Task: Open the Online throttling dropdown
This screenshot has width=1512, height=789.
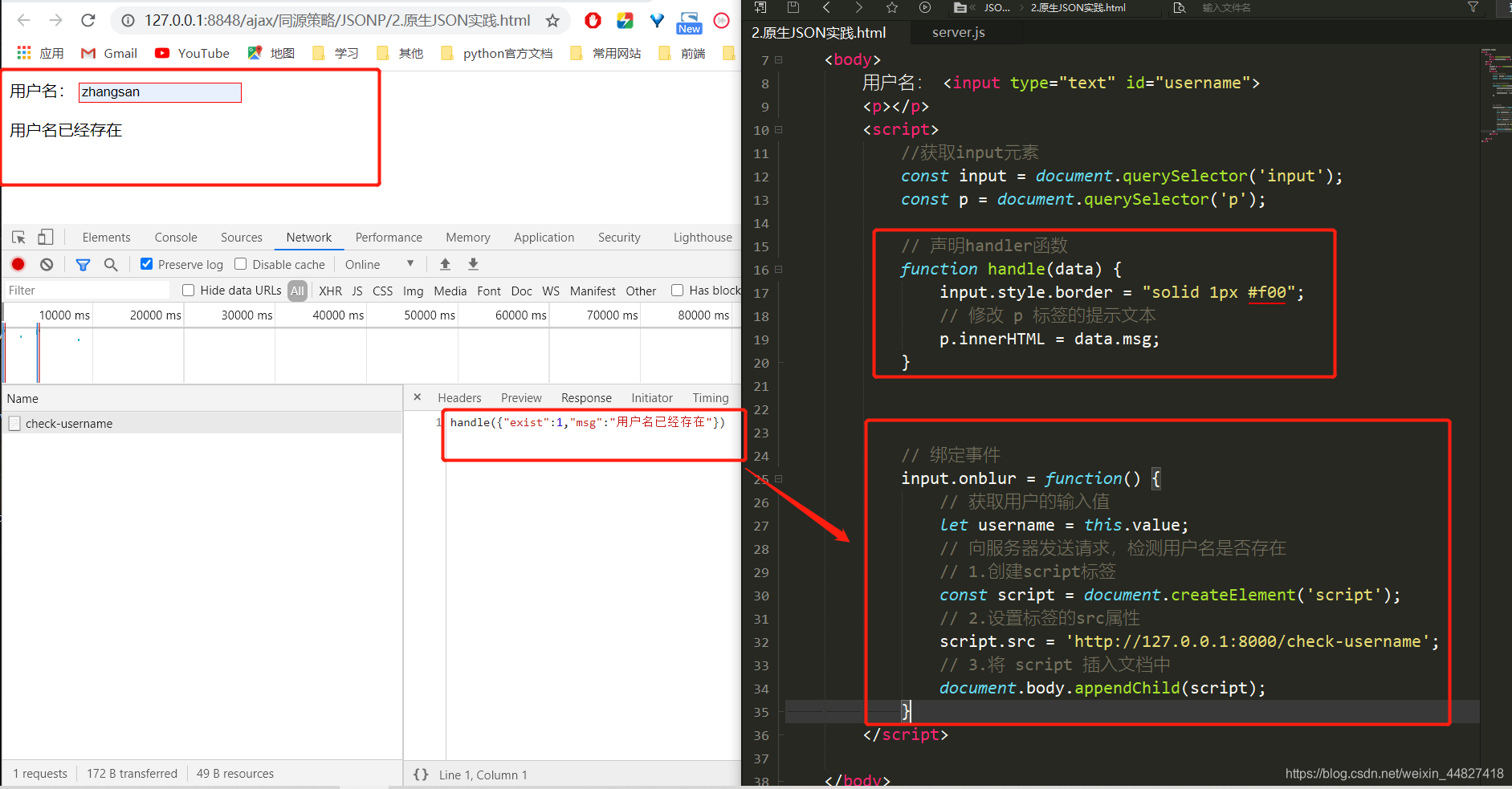Action: (379, 264)
